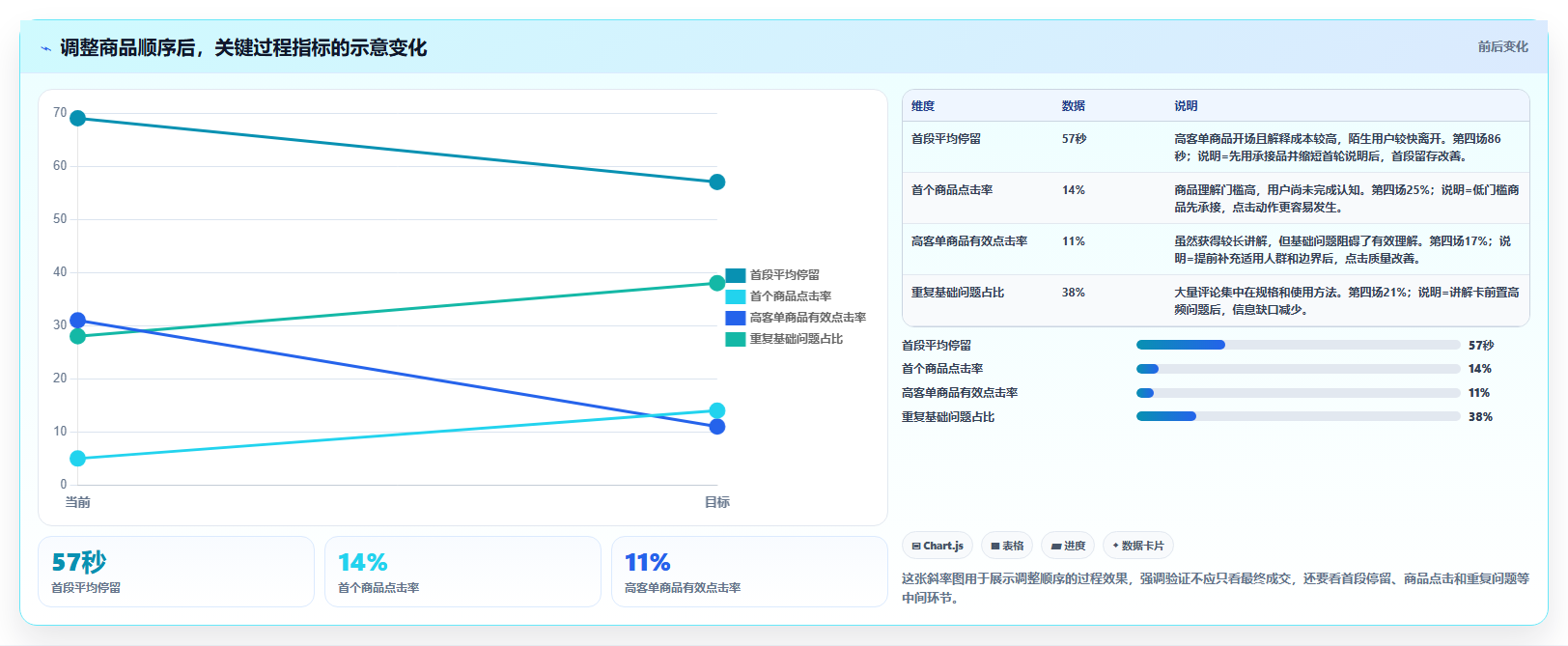Click the 高客单商品有效点击率 progress bar
This screenshot has height=646, width=1568.
(x=1299, y=393)
